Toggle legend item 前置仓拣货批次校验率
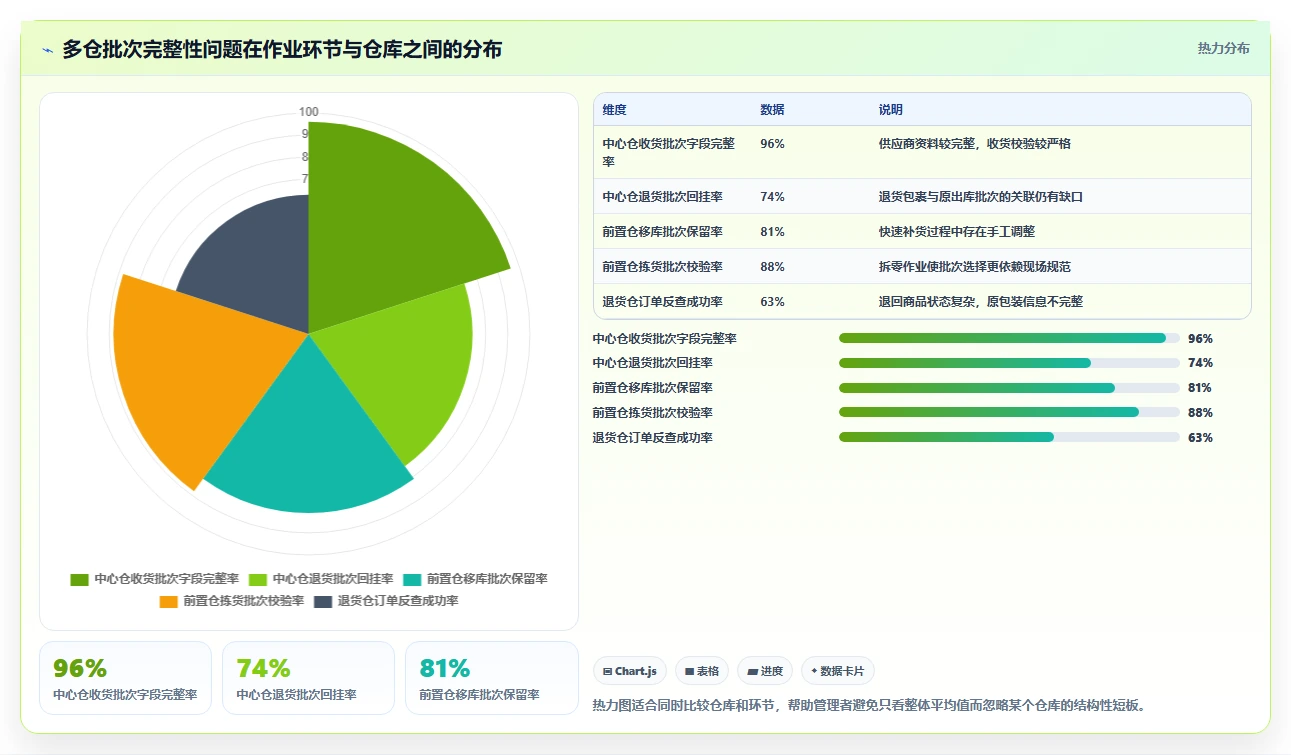The width and height of the screenshot is (1291, 755). 232,601
